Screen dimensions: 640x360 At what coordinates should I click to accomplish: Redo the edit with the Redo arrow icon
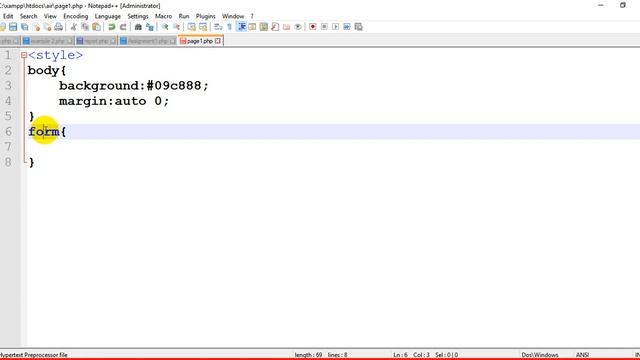(x=123, y=27)
